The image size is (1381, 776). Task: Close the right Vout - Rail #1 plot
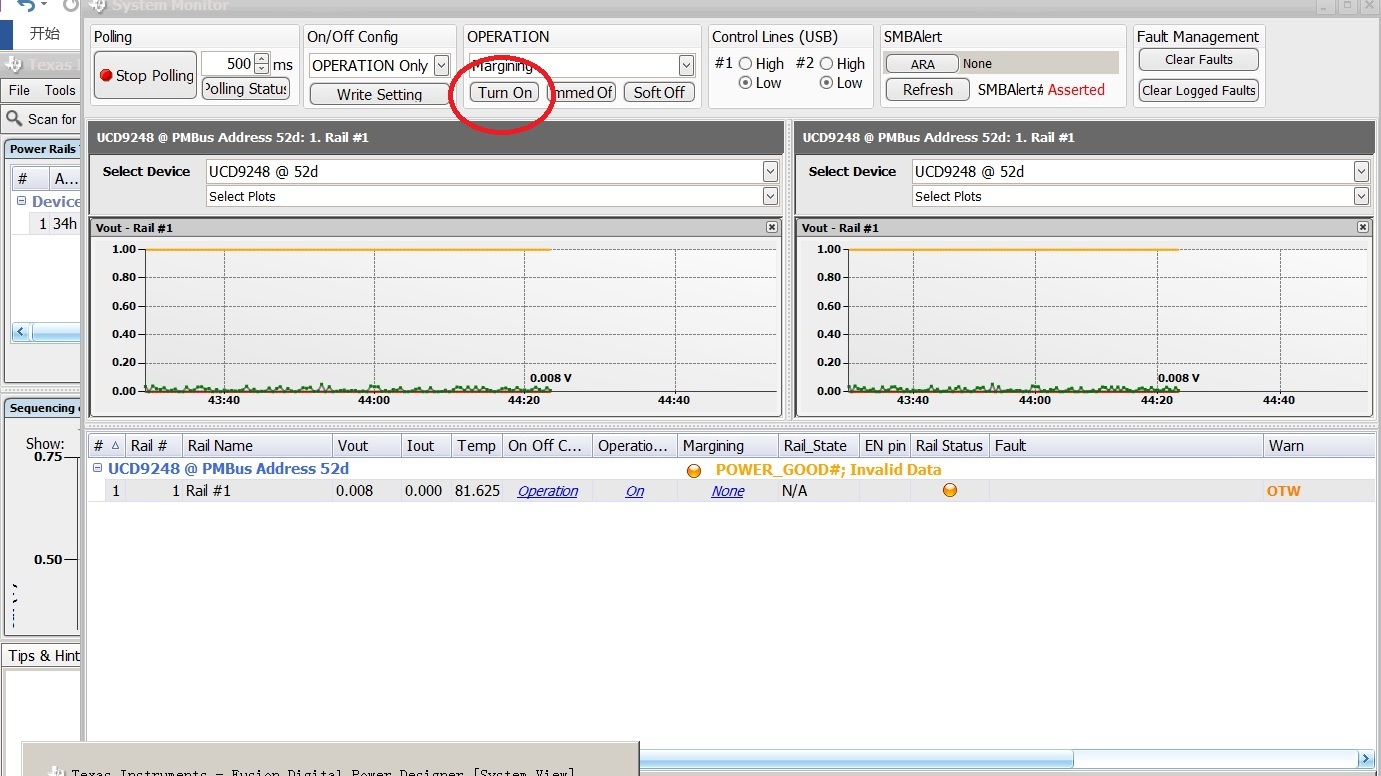point(1363,227)
